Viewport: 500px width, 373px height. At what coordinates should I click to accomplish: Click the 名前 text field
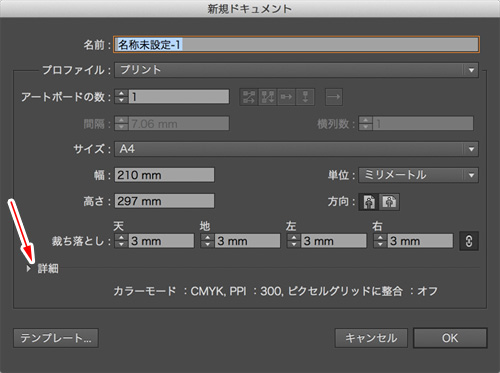pos(296,44)
